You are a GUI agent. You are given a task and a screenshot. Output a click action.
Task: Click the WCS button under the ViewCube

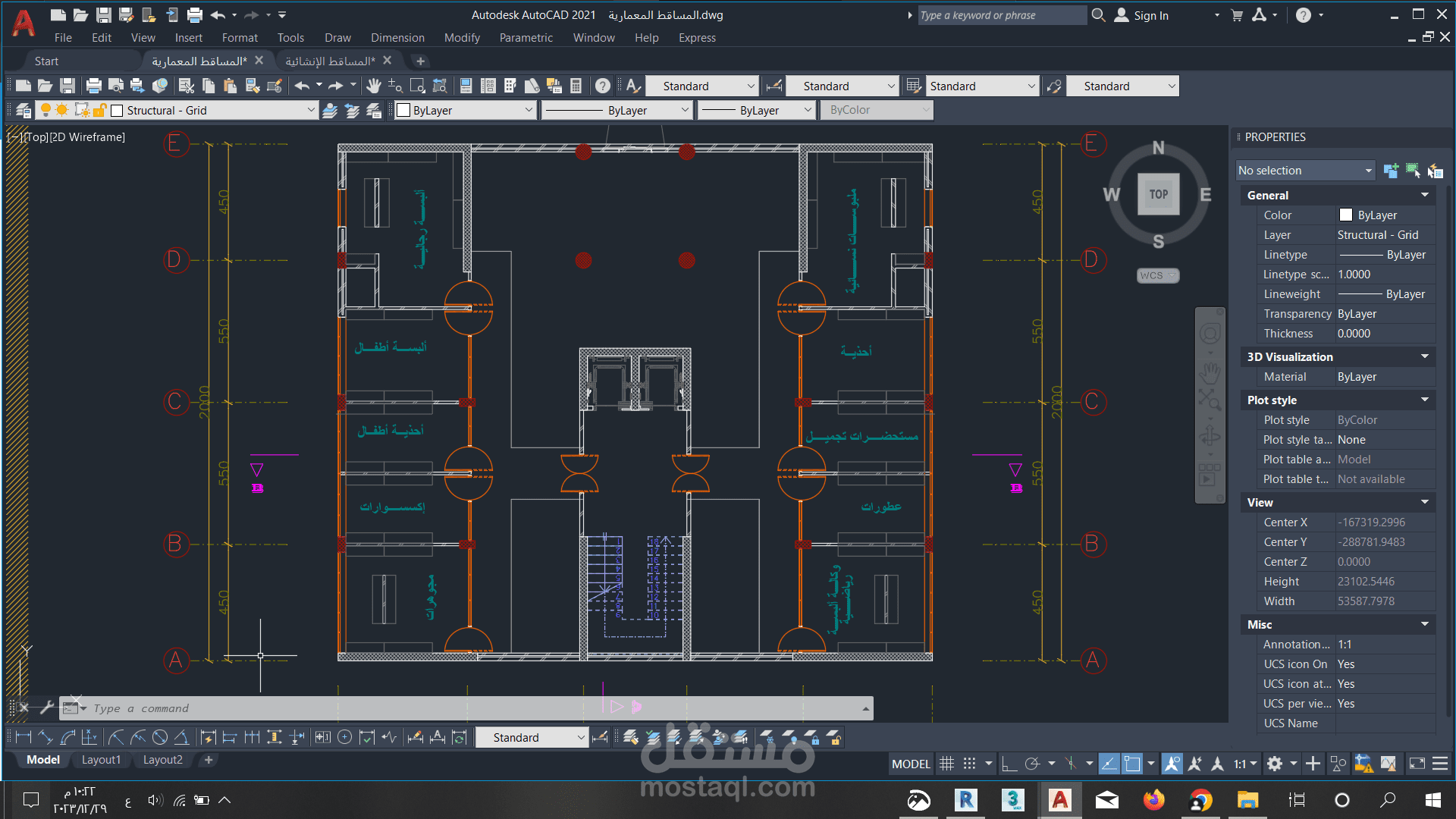pos(1157,275)
